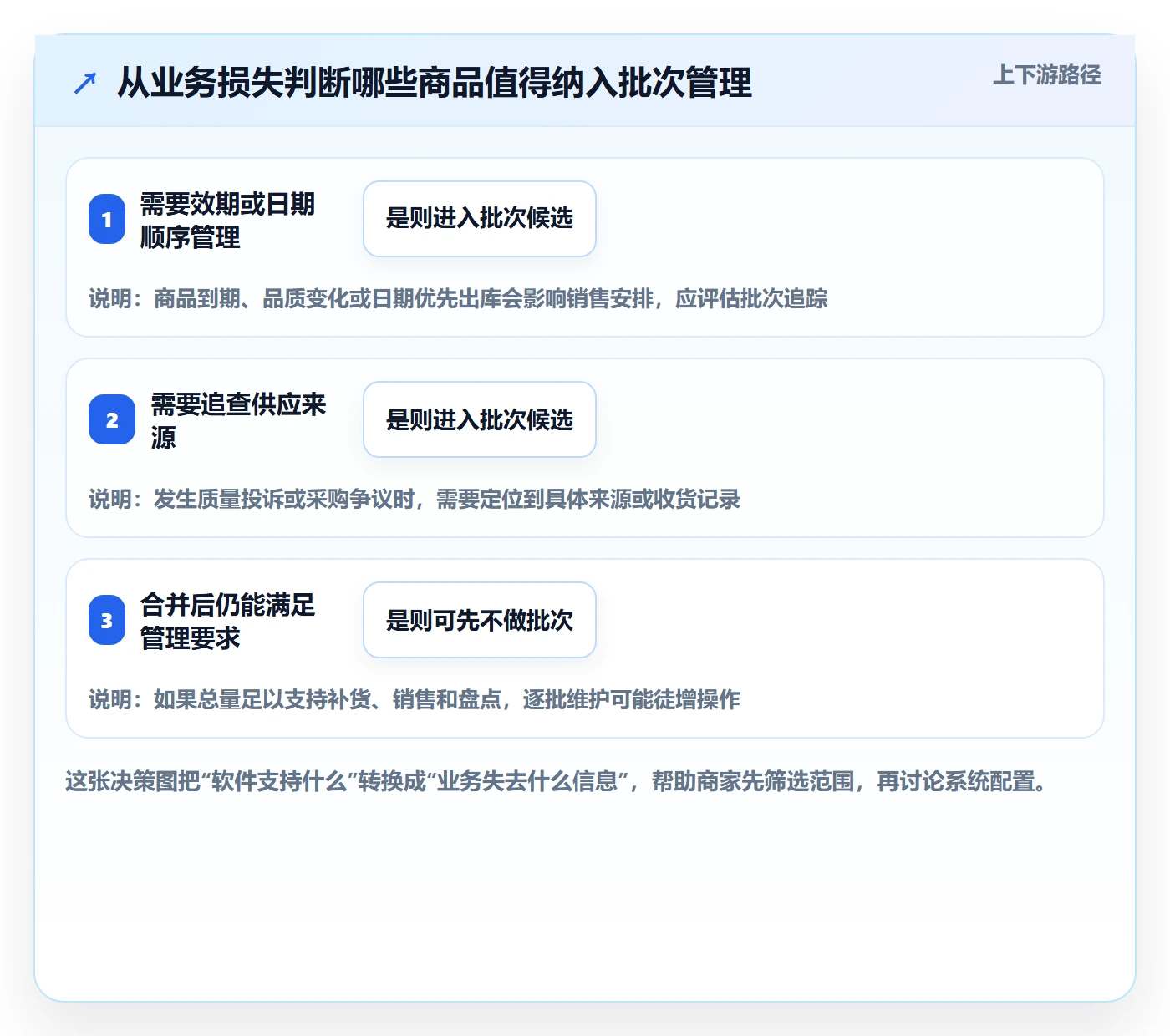
Task: Click the 上下游路径 label in the header
Action: (x=1047, y=75)
